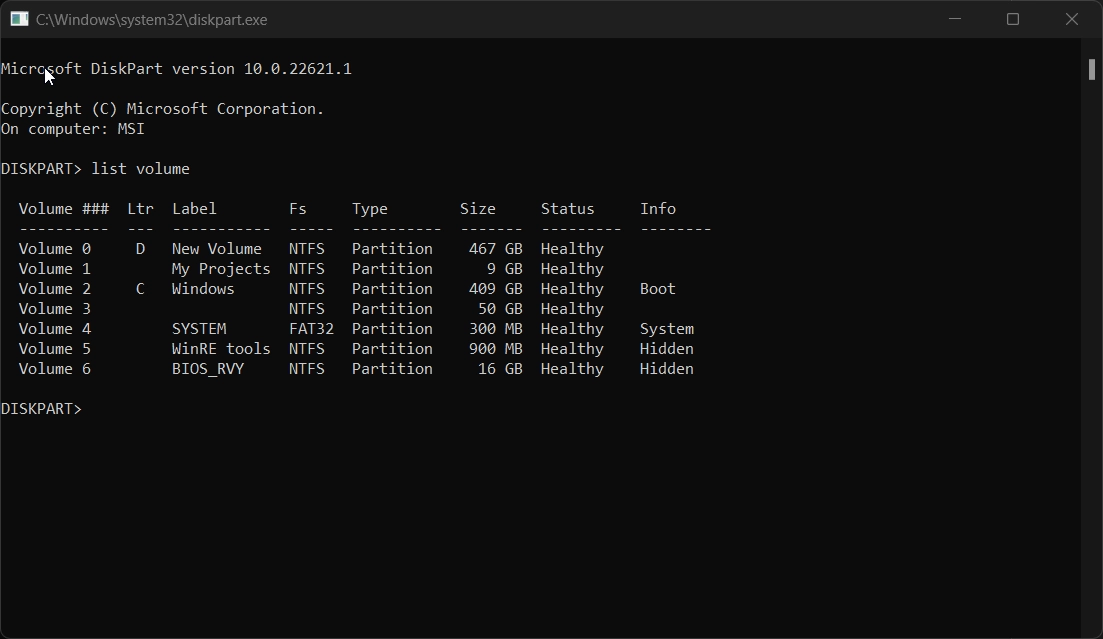Viewport: 1103px width, 639px height.
Task: Click the 'Healthy' status of Volume 0
Action: tap(573, 249)
